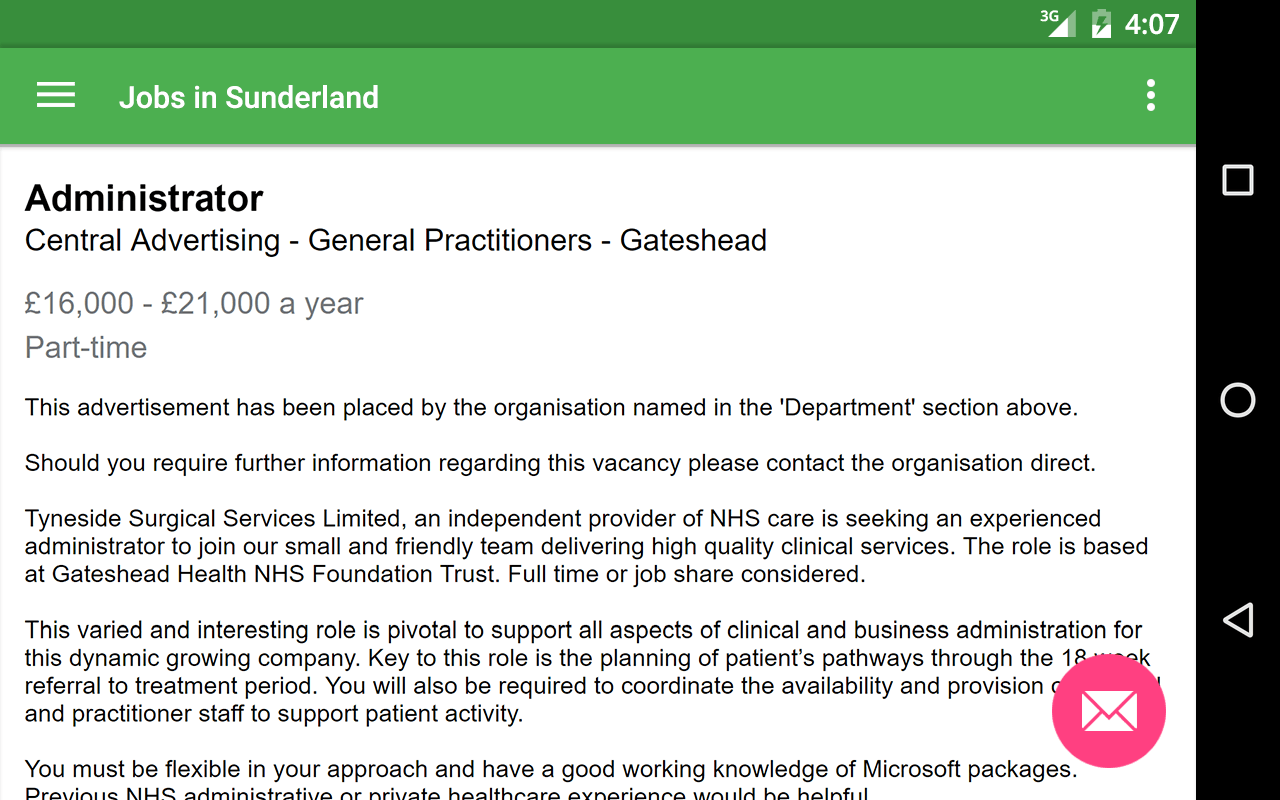Tap the Part-time job type label
Screen dimensions: 1280x800
(86, 347)
